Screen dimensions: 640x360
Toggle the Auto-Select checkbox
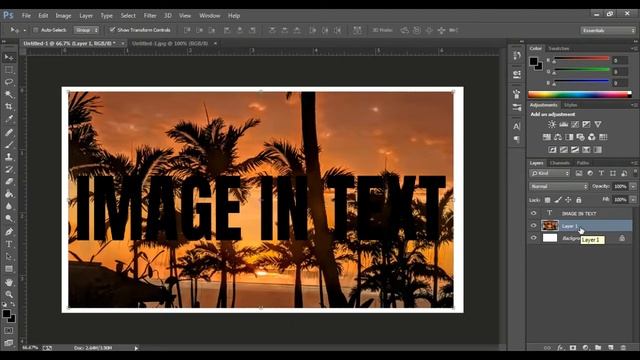[36, 30]
